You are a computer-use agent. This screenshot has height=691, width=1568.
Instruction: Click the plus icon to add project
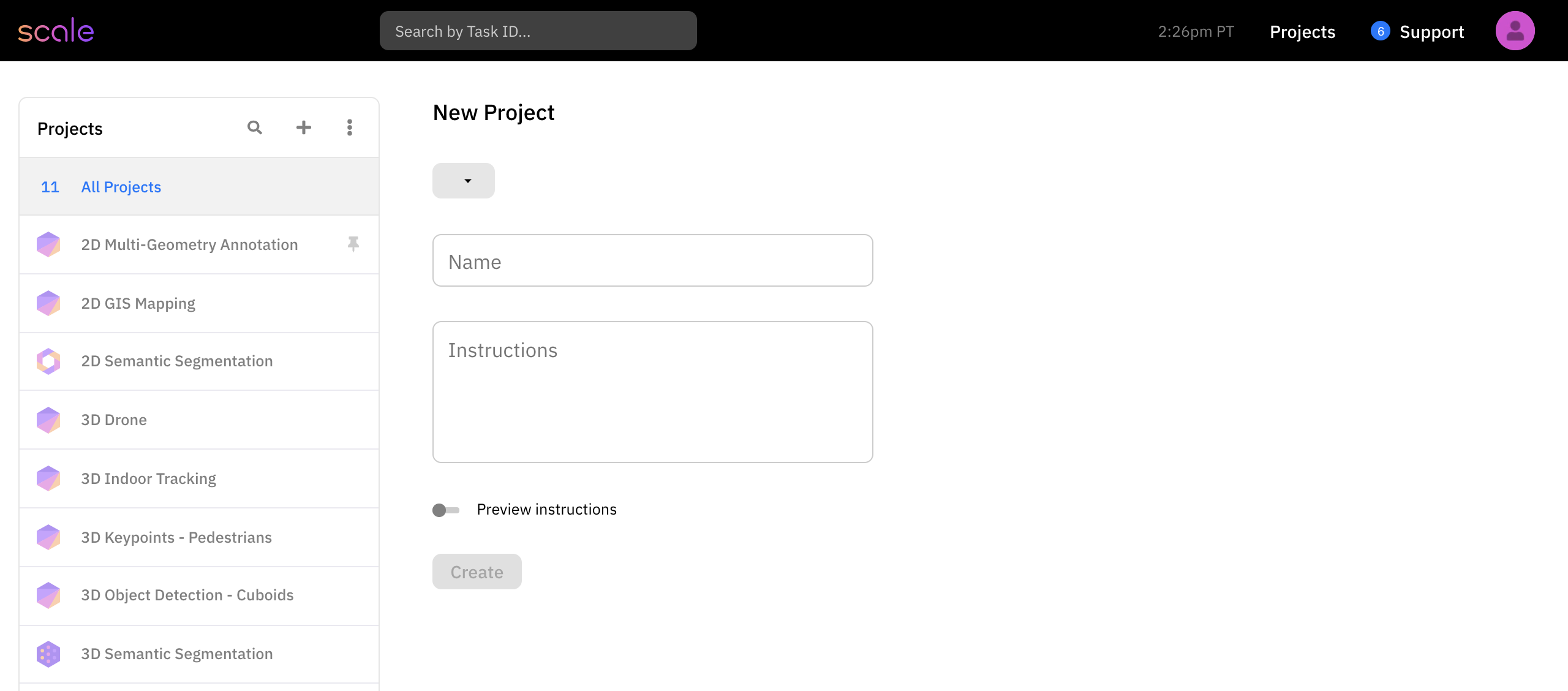(x=304, y=127)
